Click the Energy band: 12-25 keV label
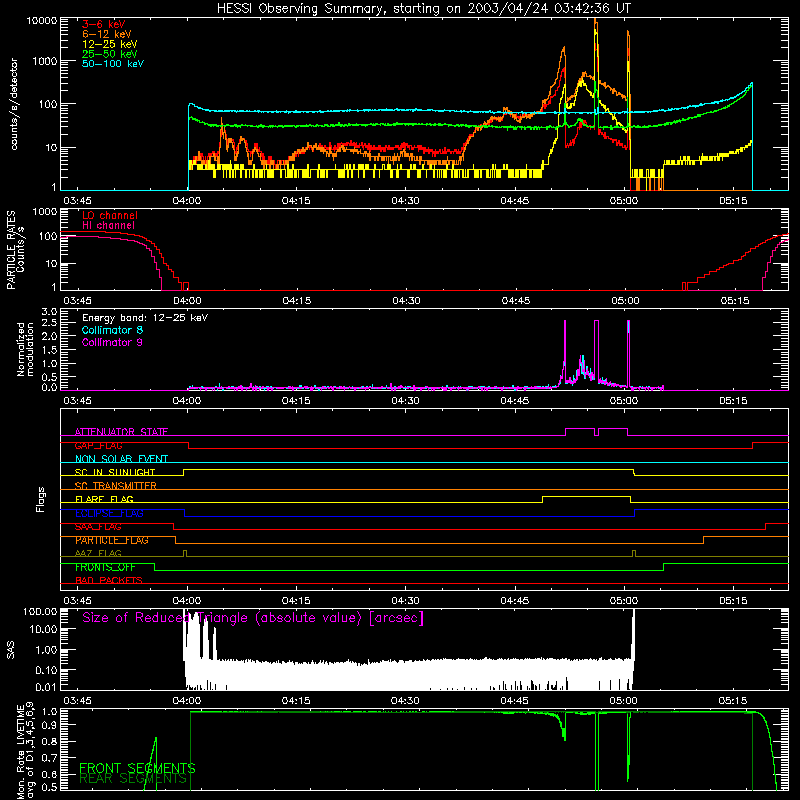This screenshot has height=800, width=800. tap(145, 318)
